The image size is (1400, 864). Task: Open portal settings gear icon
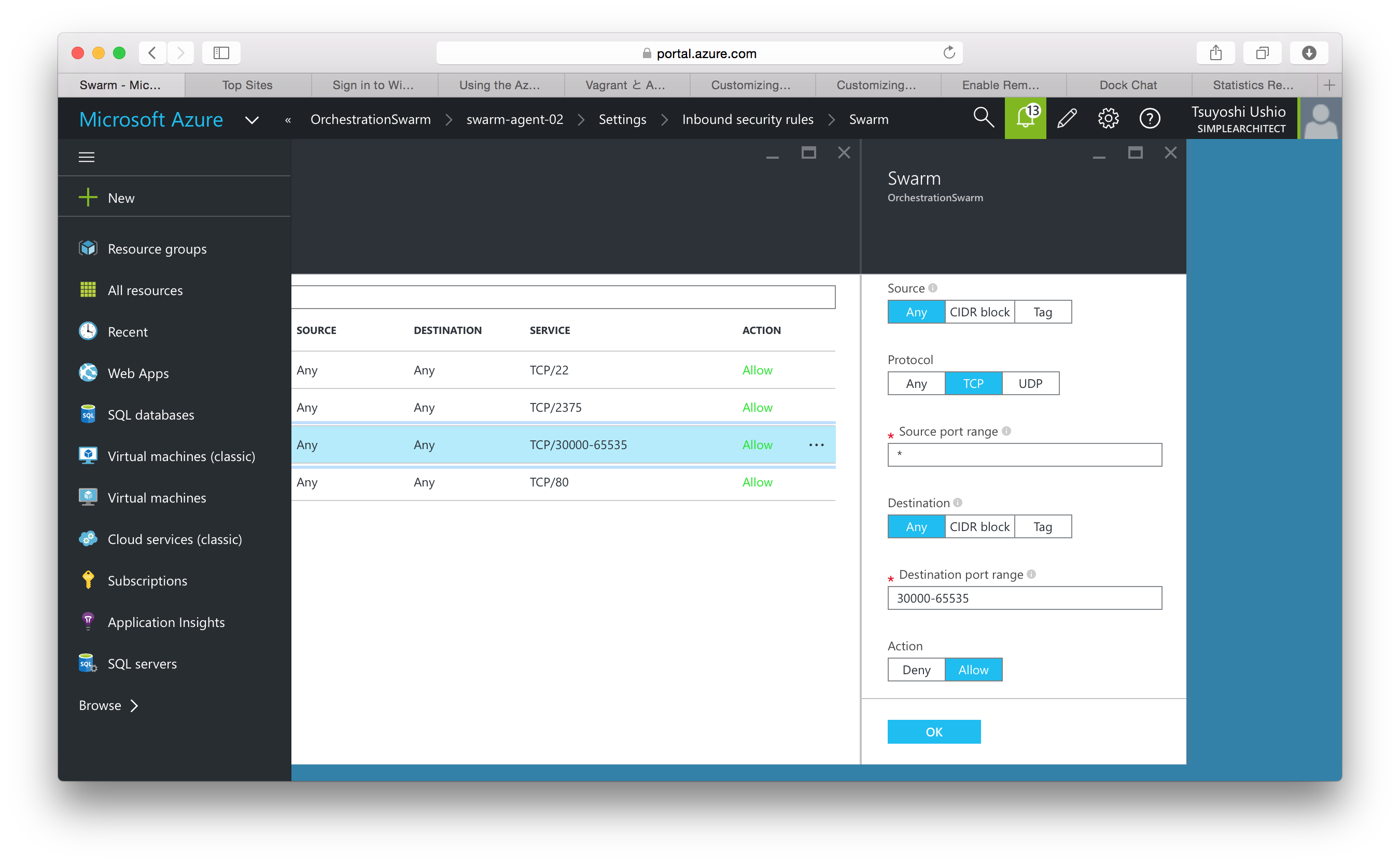[x=1108, y=118]
